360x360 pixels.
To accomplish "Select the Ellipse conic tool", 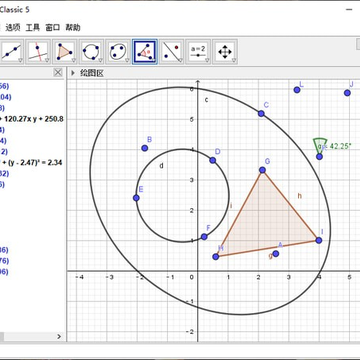I will [x=118, y=52].
